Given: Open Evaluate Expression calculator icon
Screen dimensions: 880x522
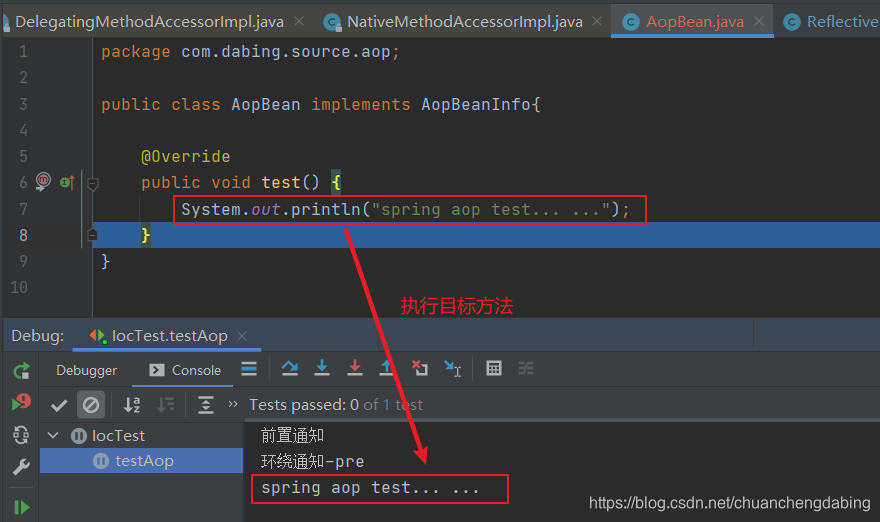Looking at the screenshot, I should pos(494,368).
